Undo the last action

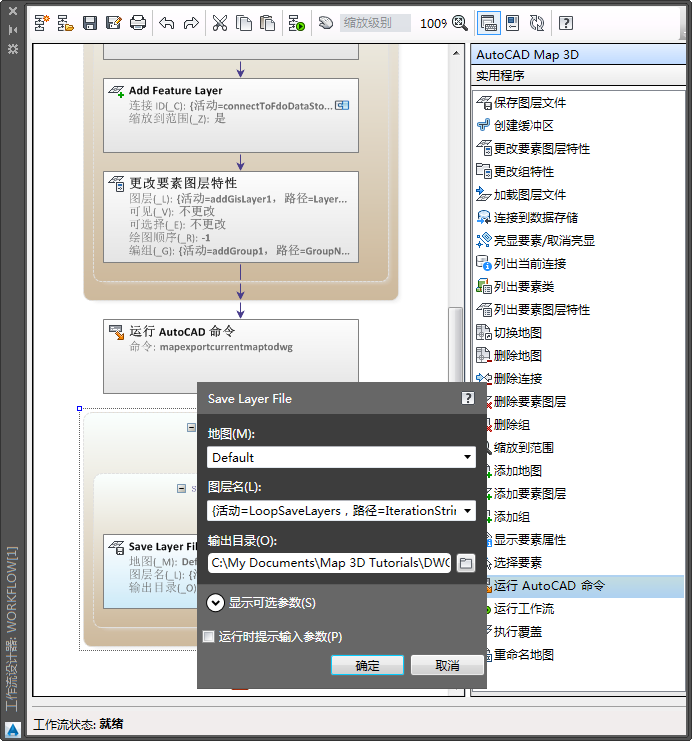tap(167, 23)
